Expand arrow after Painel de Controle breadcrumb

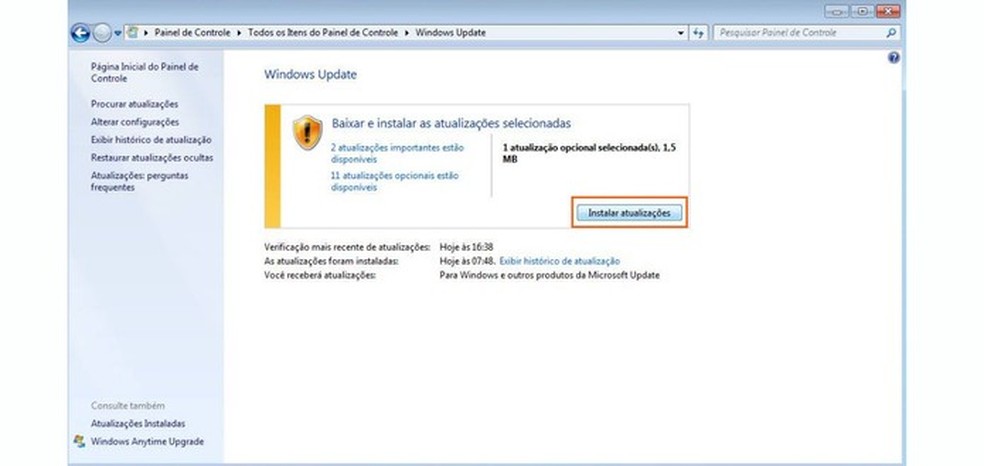pyautogui.click(x=239, y=33)
